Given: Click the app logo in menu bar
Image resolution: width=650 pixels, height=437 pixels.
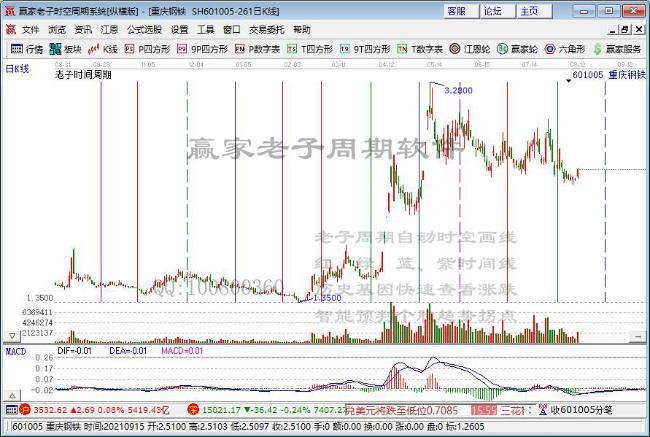Looking at the screenshot, I should pyautogui.click(x=10, y=29).
